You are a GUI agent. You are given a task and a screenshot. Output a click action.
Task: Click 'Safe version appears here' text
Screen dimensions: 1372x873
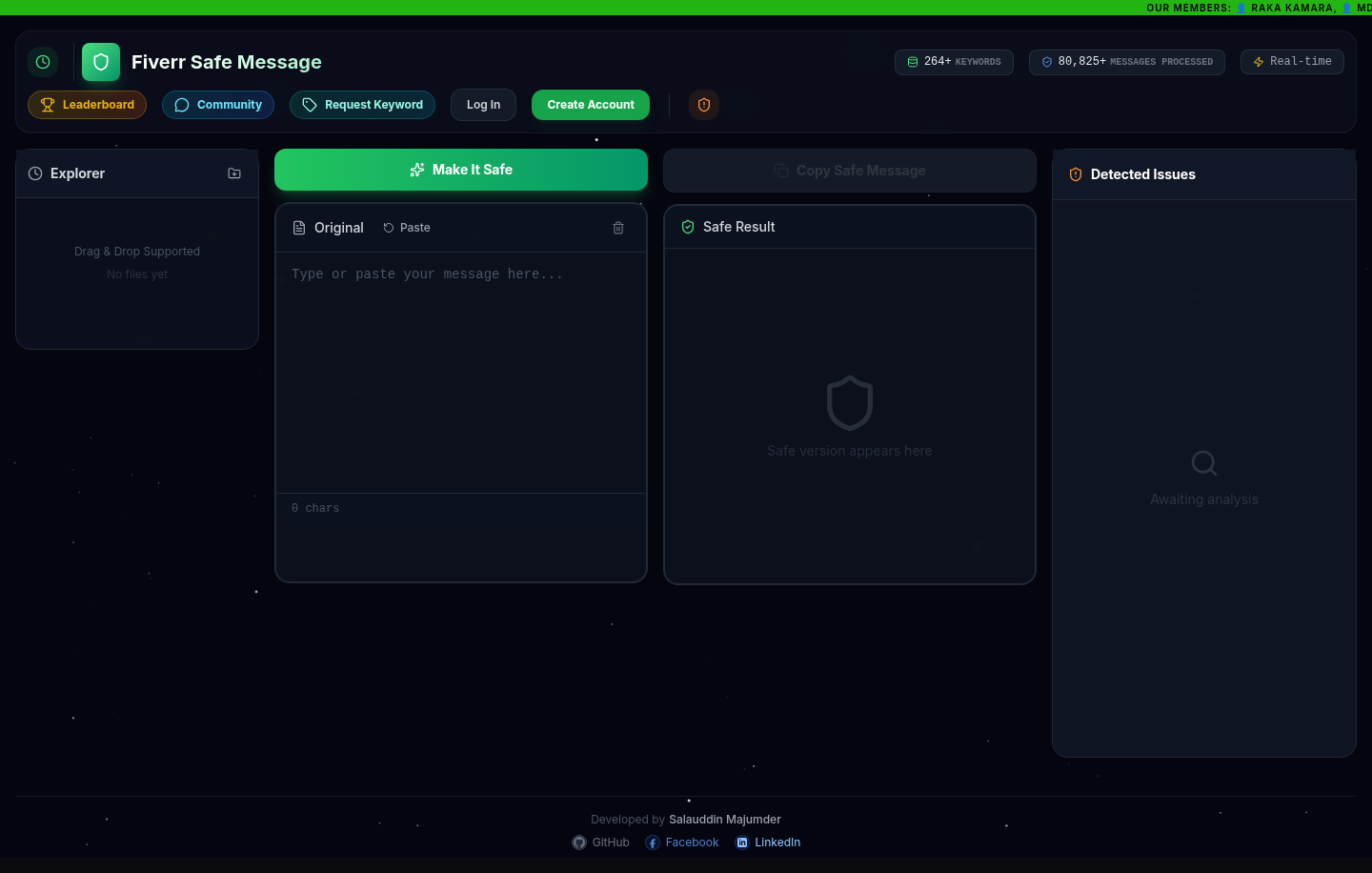pyautogui.click(x=850, y=451)
